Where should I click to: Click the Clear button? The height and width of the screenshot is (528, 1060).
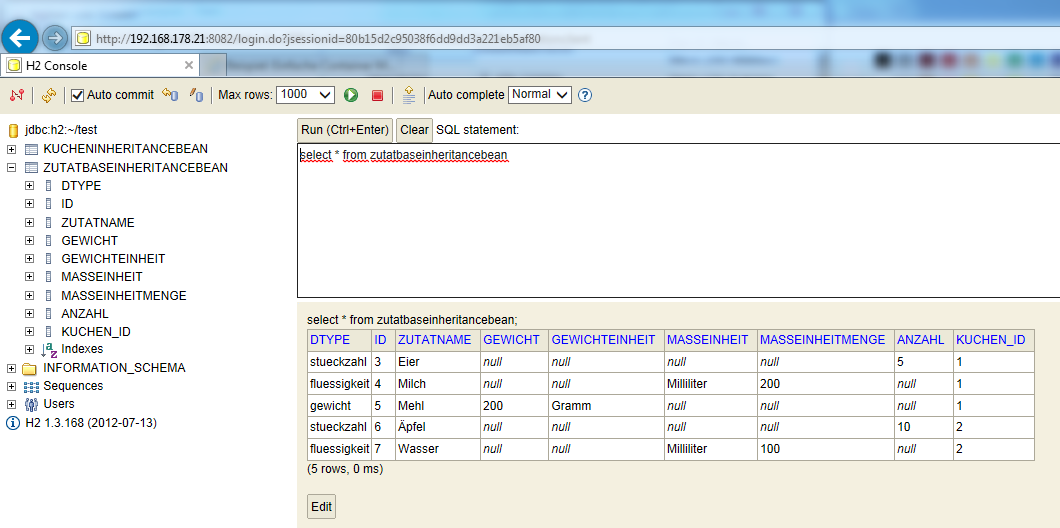(414, 130)
